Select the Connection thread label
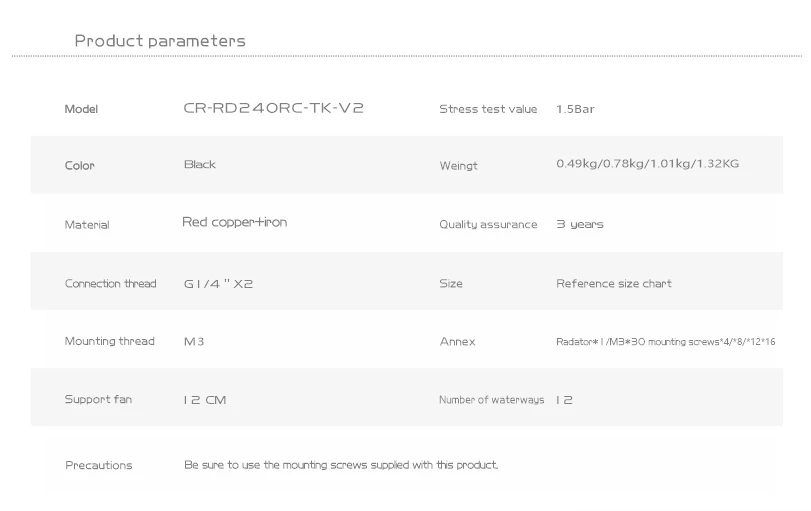 111,283
